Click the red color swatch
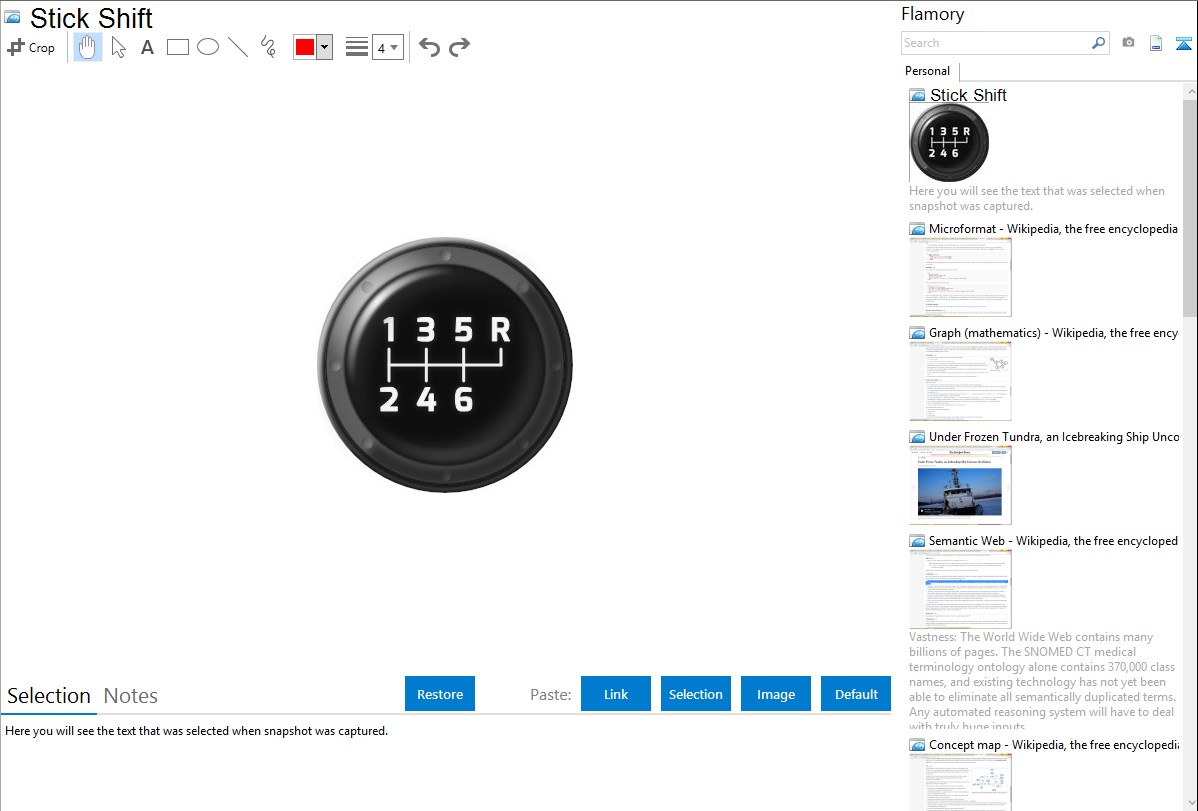This screenshot has width=1198, height=811. [x=305, y=47]
